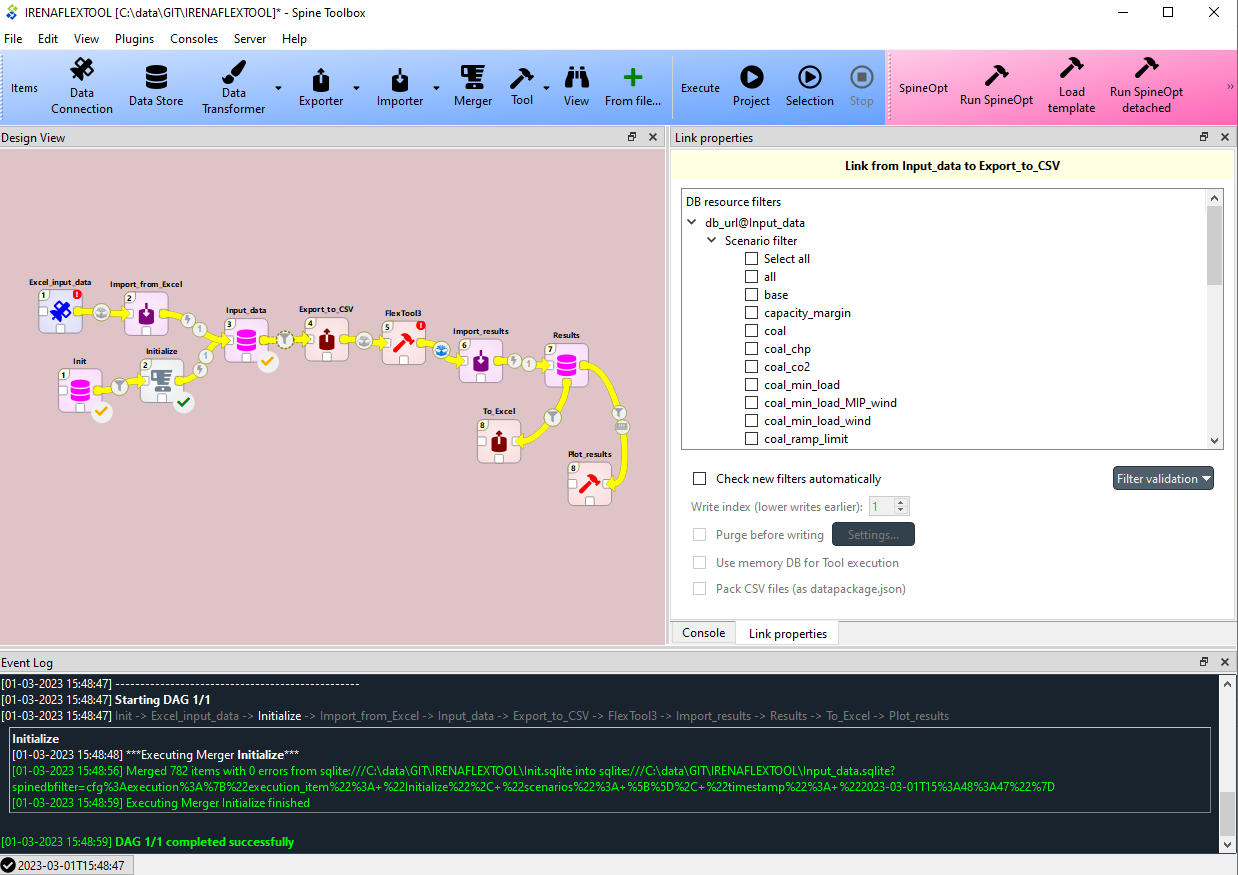The width and height of the screenshot is (1238, 875).
Task: Execute the whole Project
Action: click(751, 87)
